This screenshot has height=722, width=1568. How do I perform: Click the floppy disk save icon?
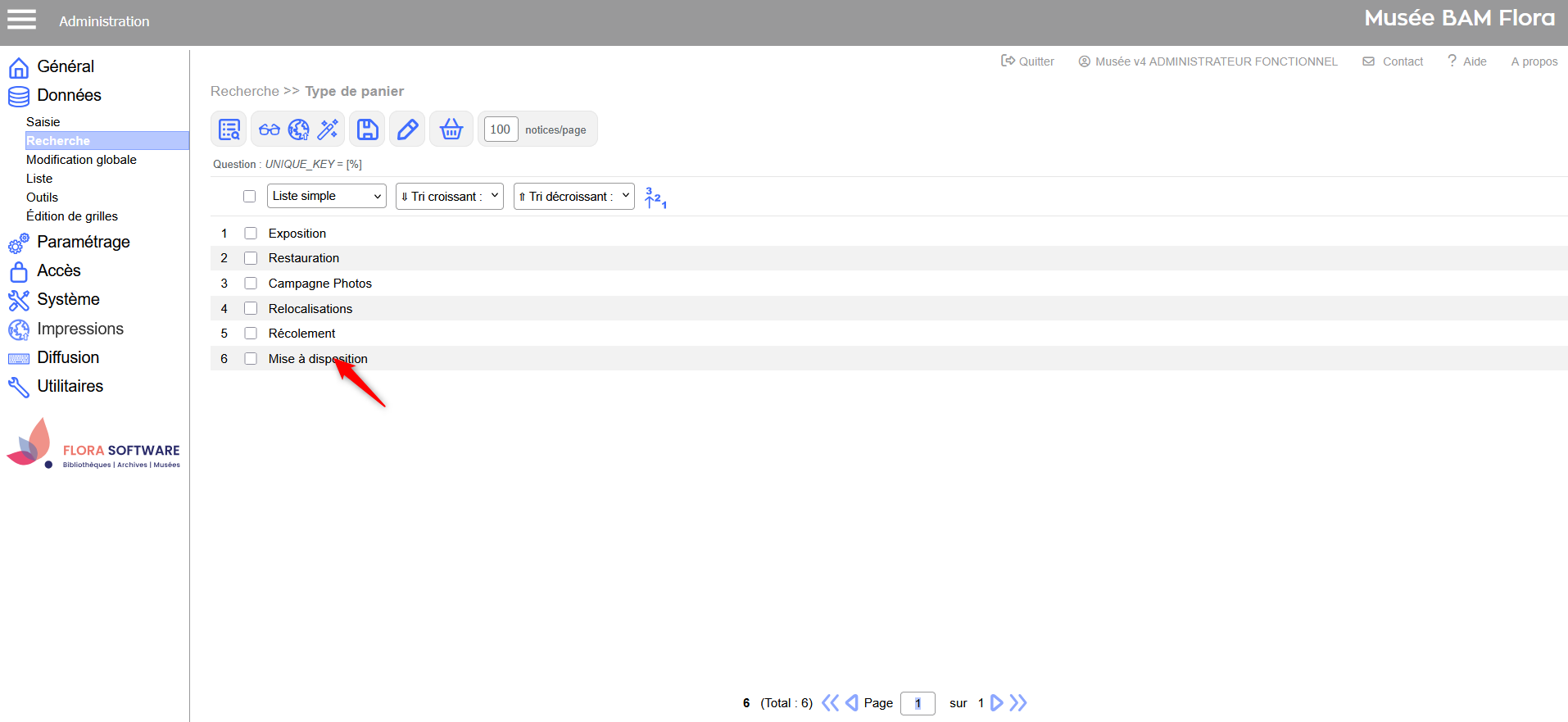click(368, 129)
